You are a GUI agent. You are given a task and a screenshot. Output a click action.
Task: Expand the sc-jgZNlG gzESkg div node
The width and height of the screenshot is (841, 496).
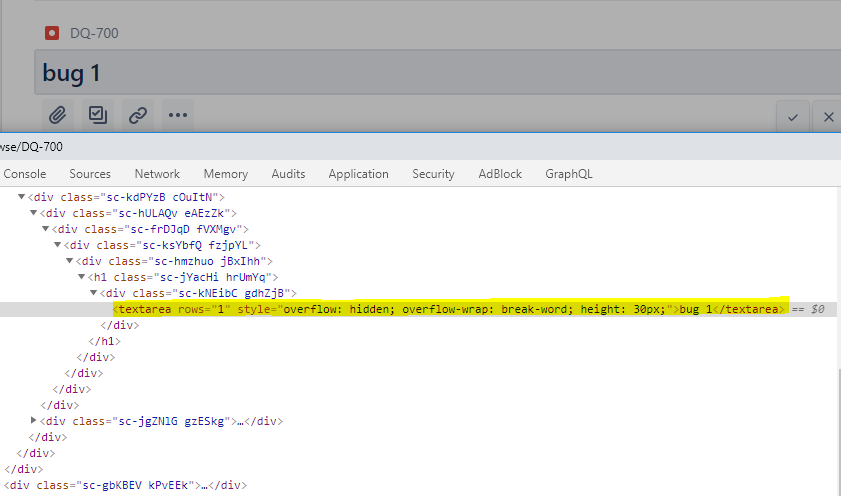point(33,420)
